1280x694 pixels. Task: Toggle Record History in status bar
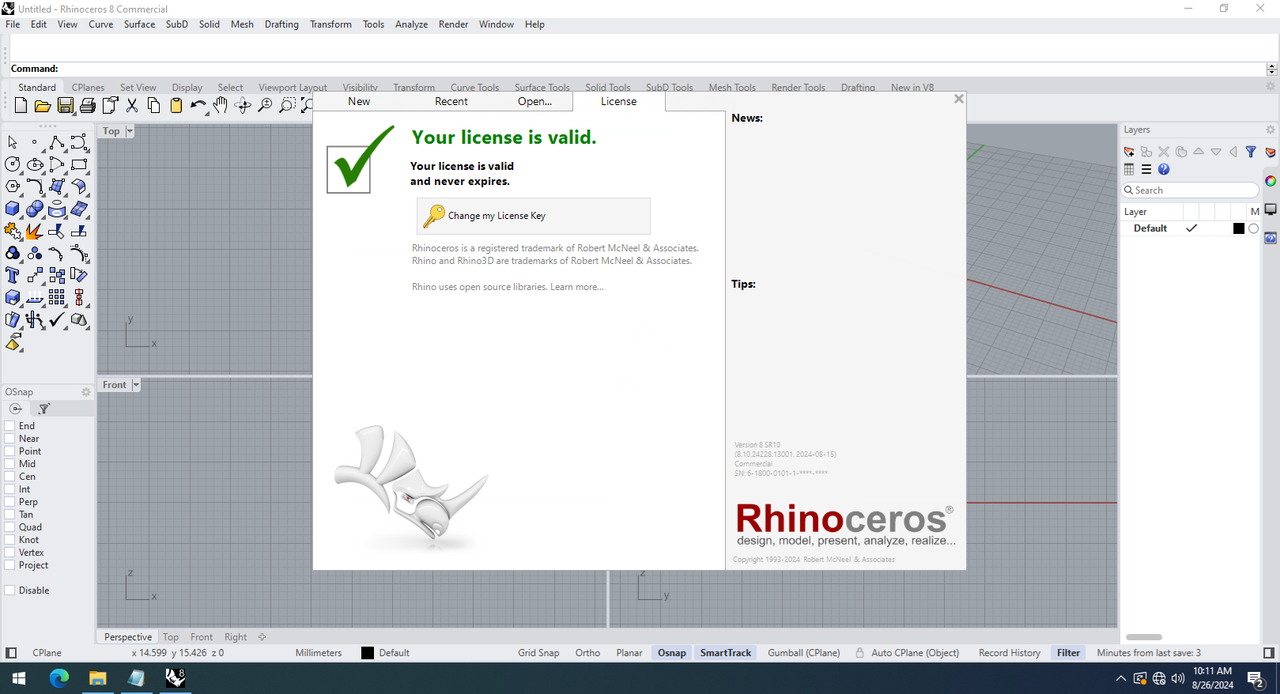point(1009,653)
